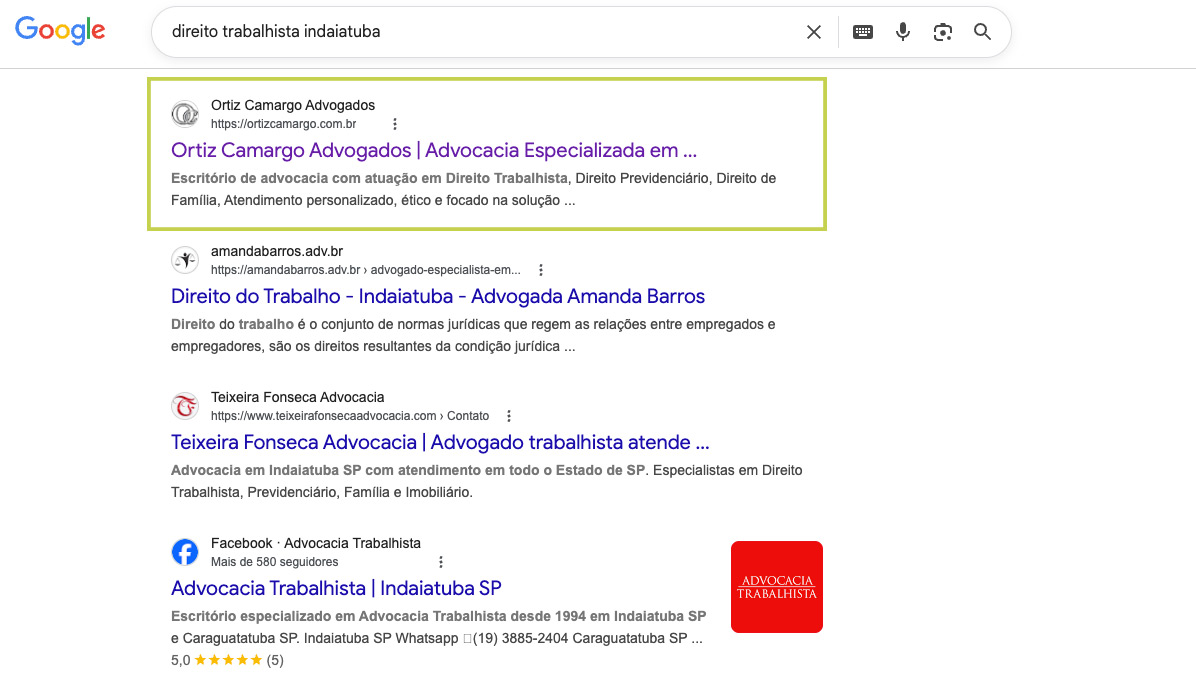Image resolution: width=1196 pixels, height=673 pixels.
Task: Click the red Advocacia Trabalhista thumbnail
Action: pos(776,587)
